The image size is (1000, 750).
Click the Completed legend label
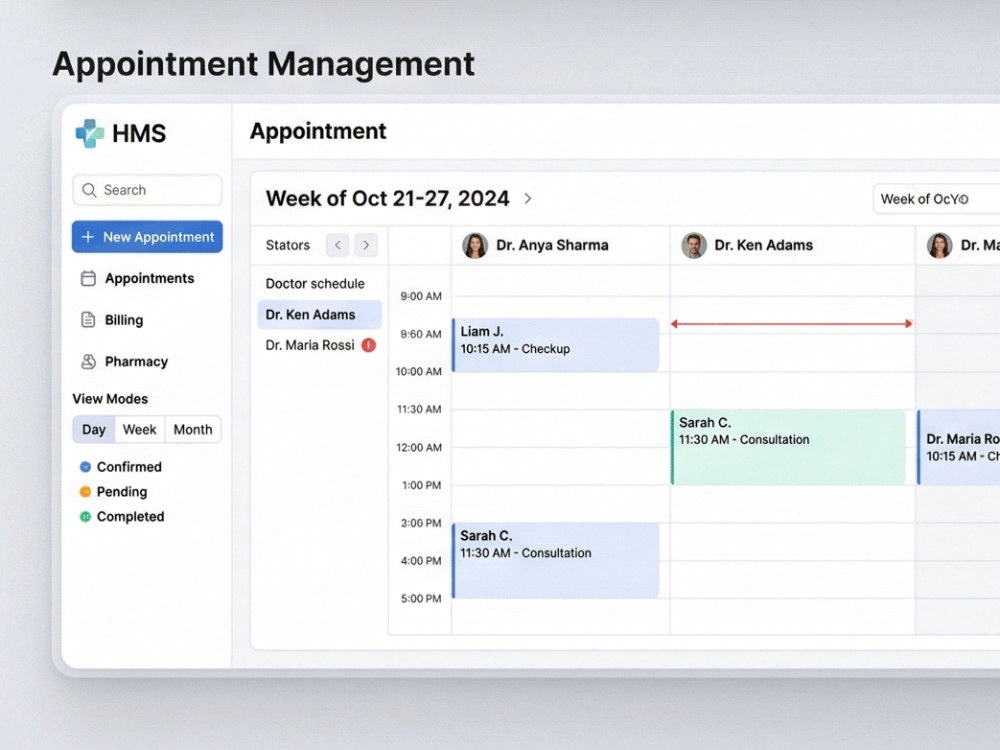(x=130, y=517)
